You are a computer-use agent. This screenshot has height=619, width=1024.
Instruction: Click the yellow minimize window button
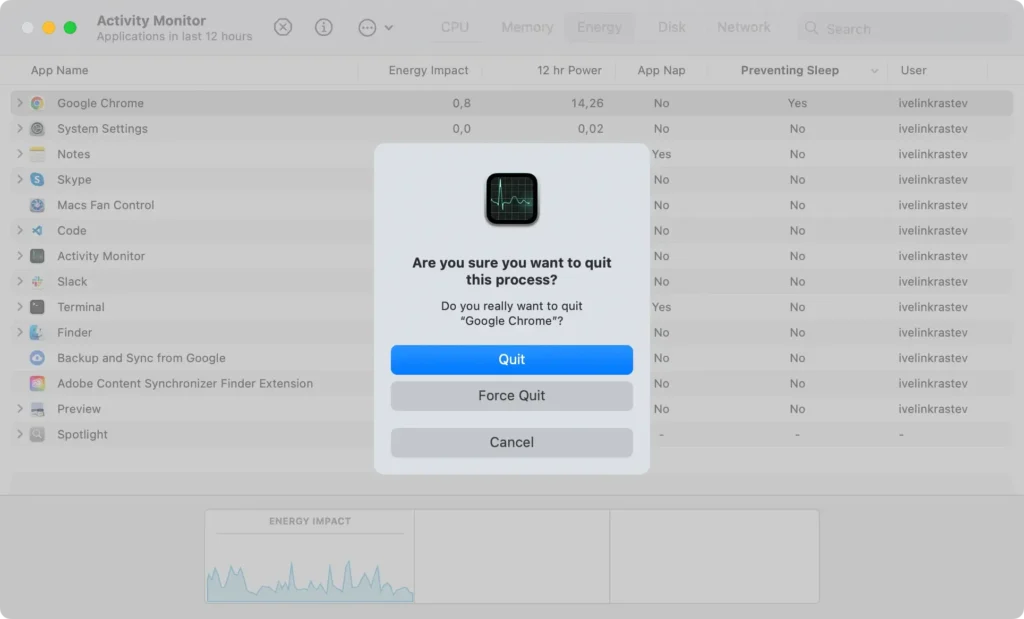pyautogui.click(x=48, y=27)
